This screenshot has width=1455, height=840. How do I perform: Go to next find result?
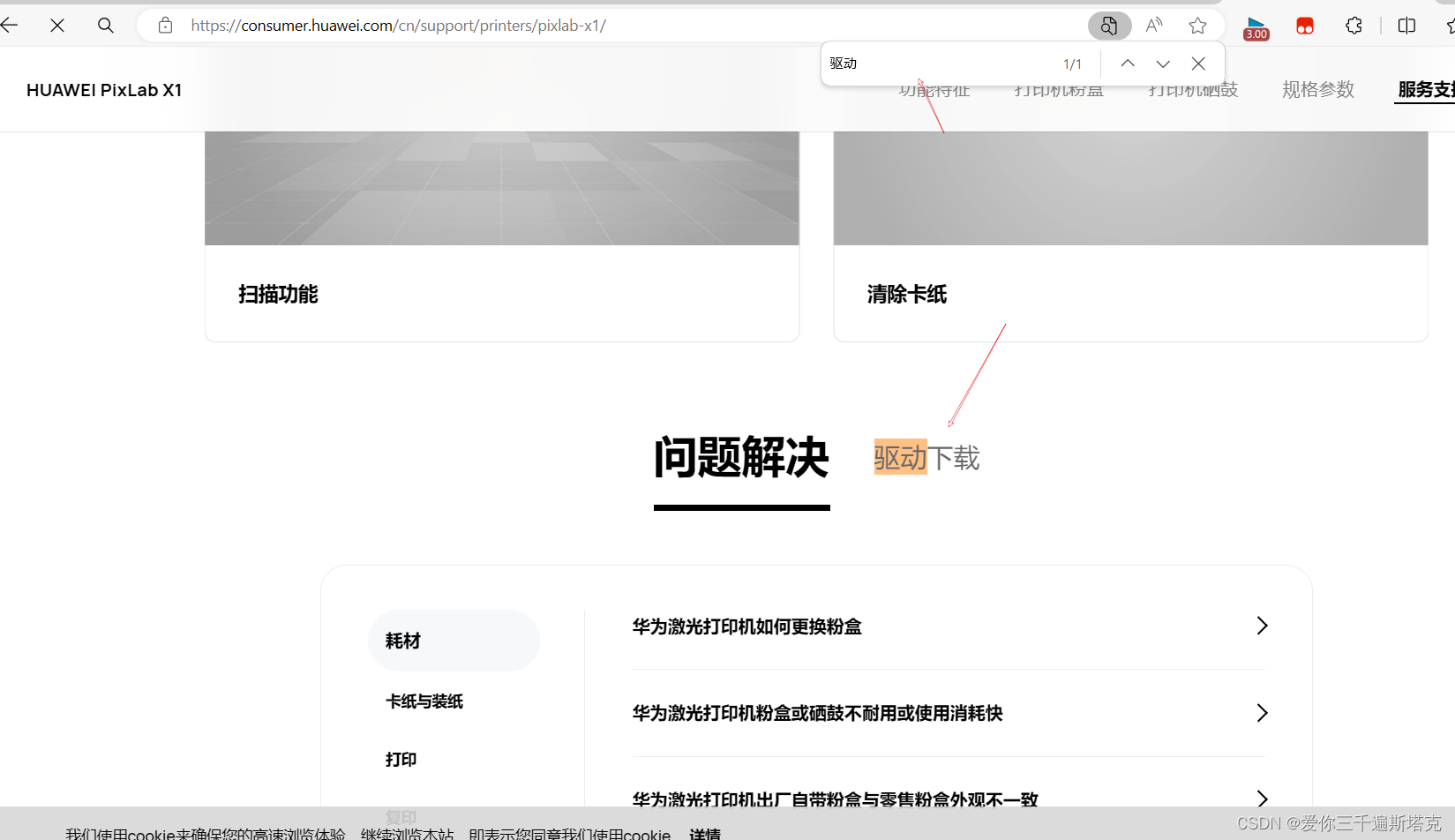click(x=1163, y=64)
